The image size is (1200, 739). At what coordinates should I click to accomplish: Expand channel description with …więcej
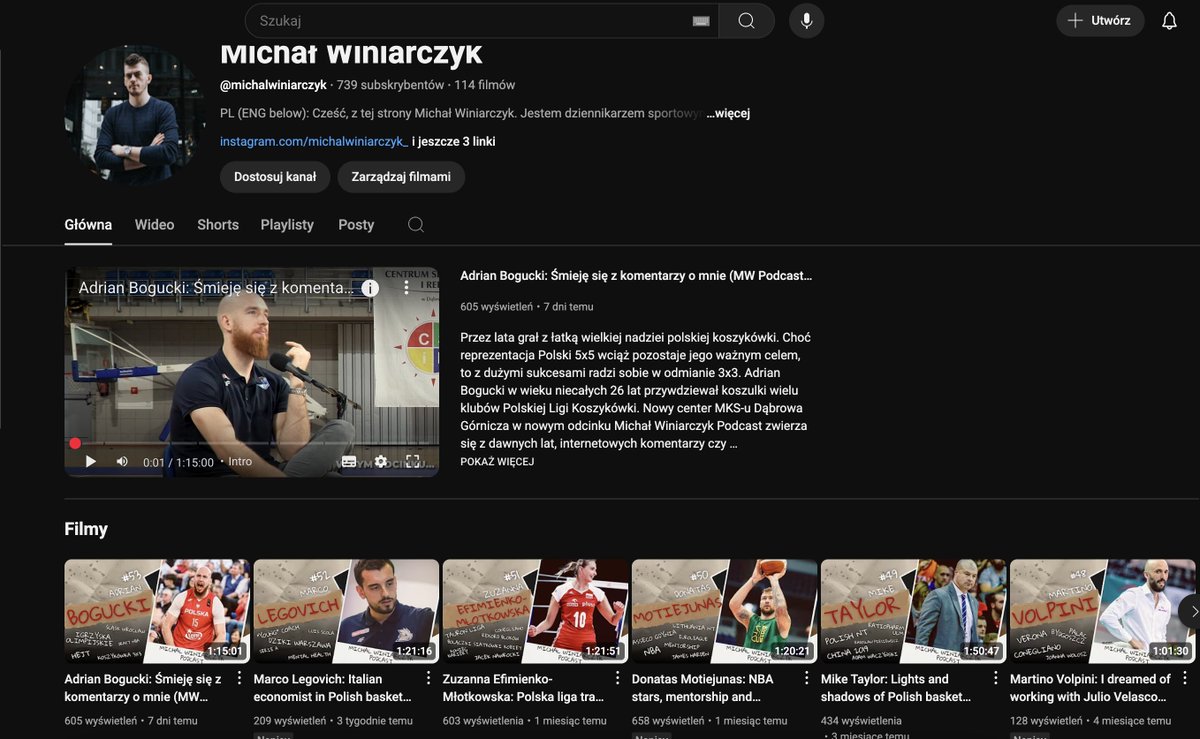(x=728, y=113)
